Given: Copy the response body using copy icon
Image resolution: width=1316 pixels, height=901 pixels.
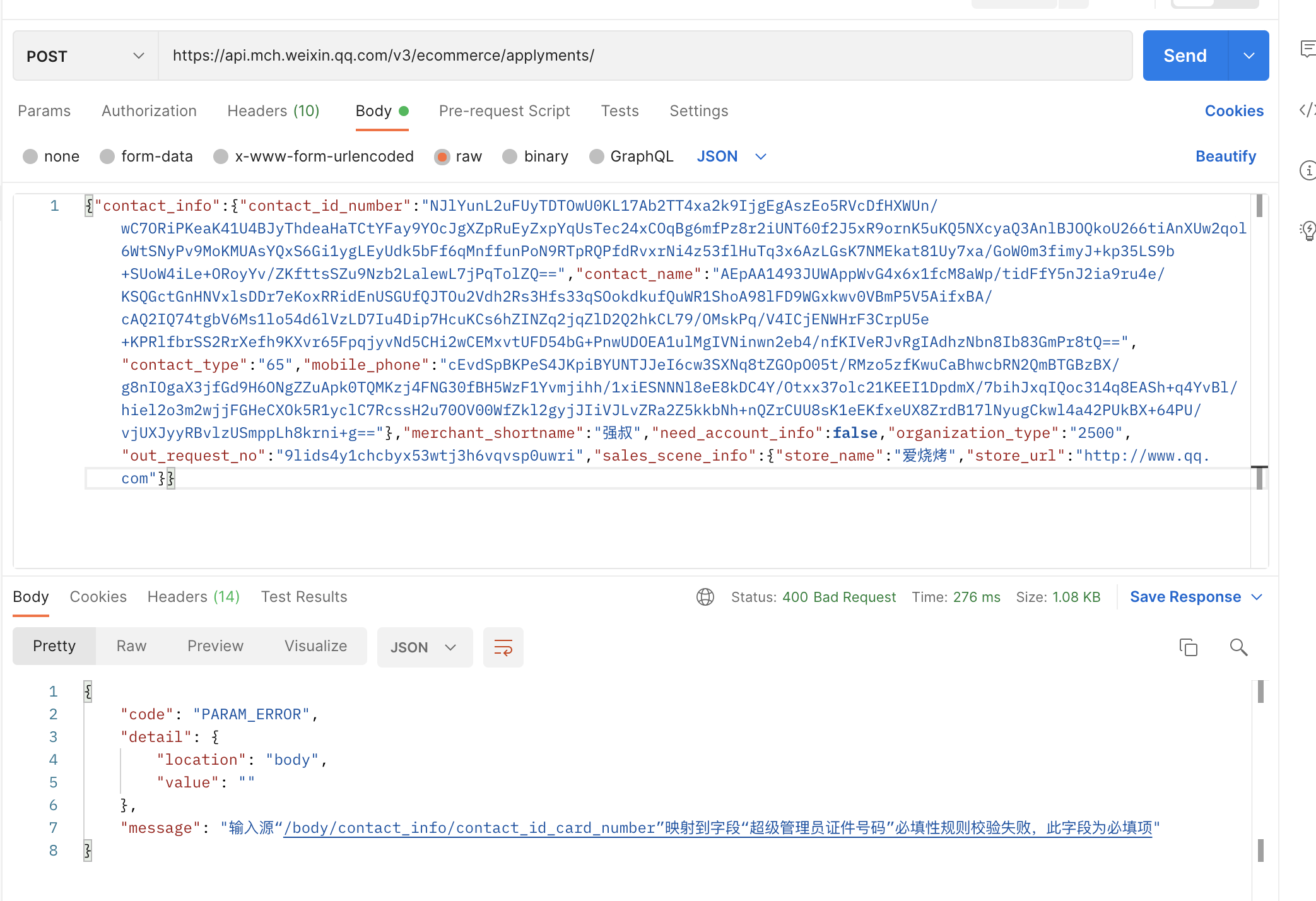Looking at the screenshot, I should 1188,647.
